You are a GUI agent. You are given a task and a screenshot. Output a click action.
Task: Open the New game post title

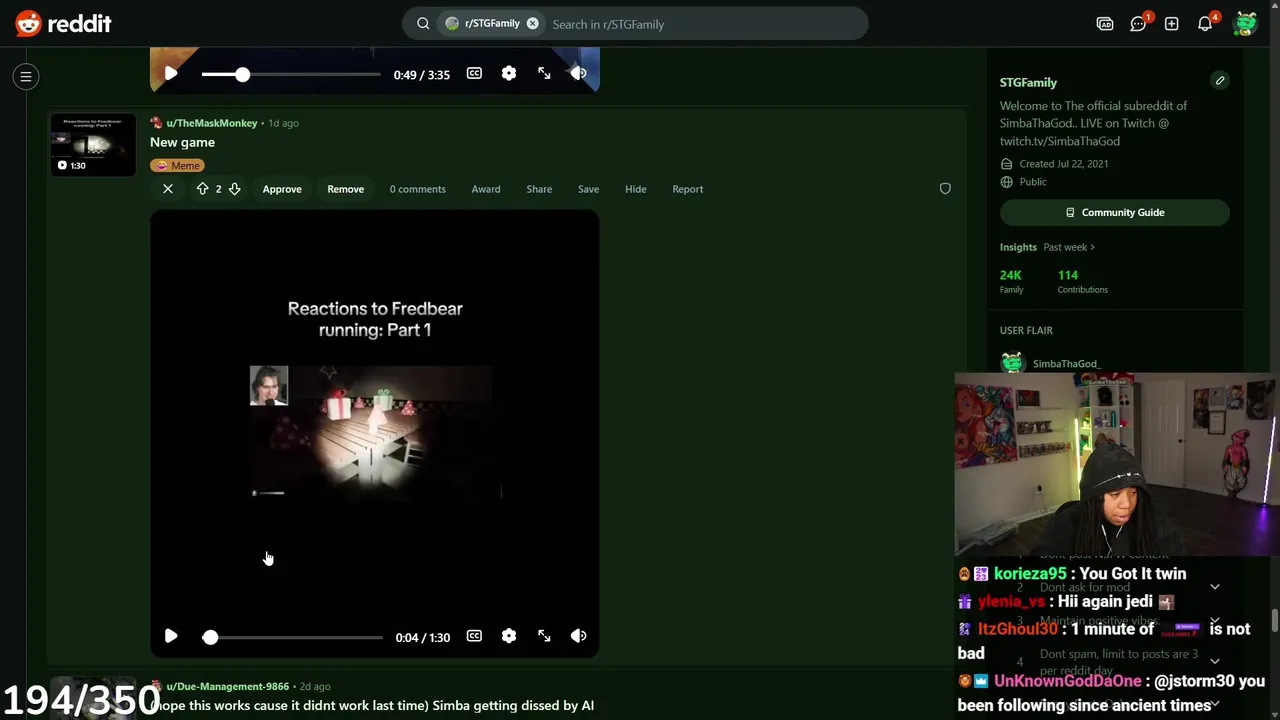pos(182,142)
